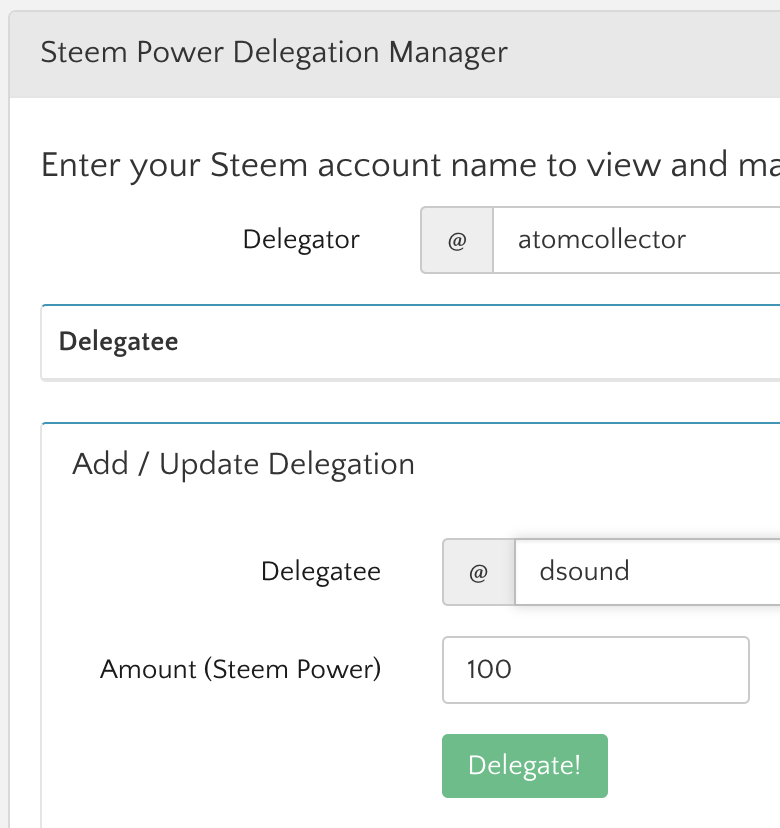Click the @ symbol beside Delegator field
The width and height of the screenshot is (780, 828).
(x=457, y=240)
